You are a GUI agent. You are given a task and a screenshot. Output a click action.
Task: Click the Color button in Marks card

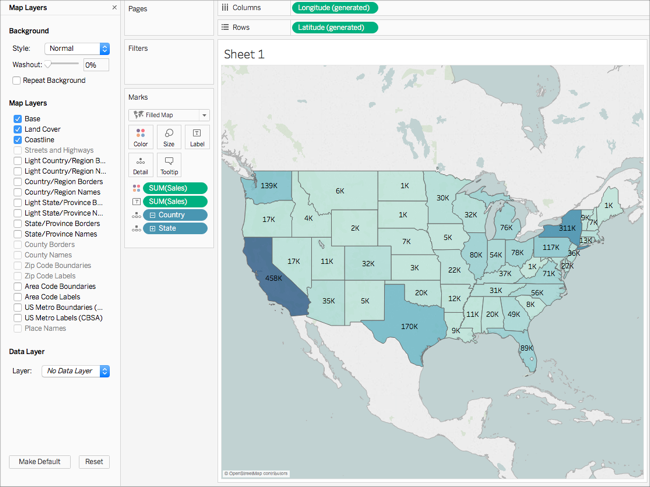coord(140,137)
